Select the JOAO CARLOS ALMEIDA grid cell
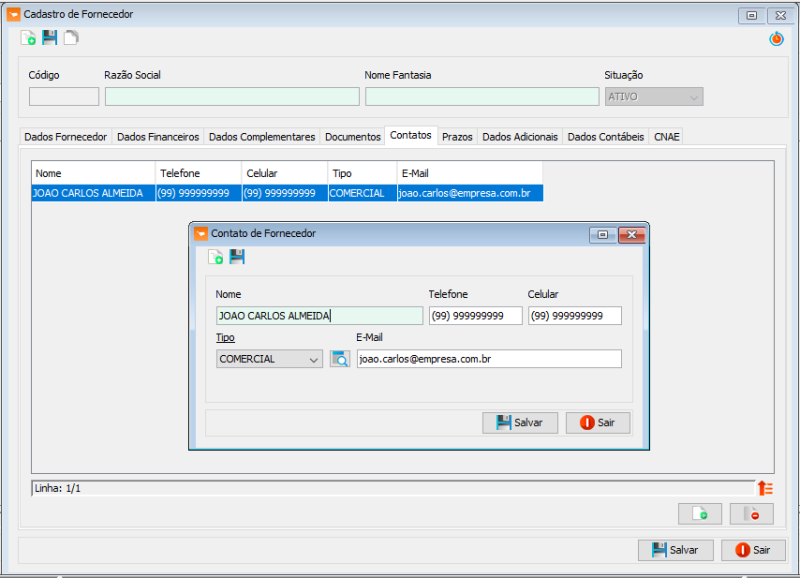 [x=93, y=193]
